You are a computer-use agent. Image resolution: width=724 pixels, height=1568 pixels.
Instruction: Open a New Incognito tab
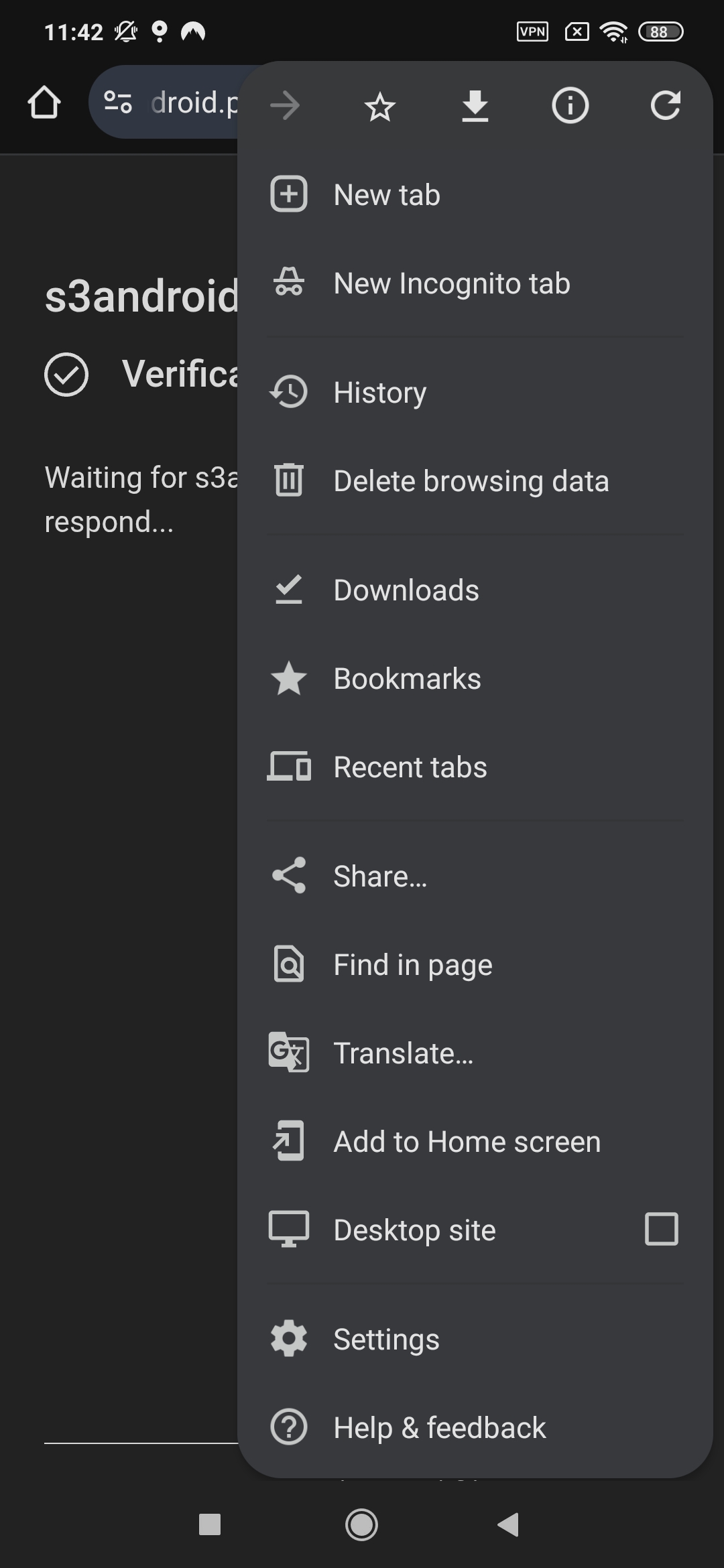coord(451,282)
